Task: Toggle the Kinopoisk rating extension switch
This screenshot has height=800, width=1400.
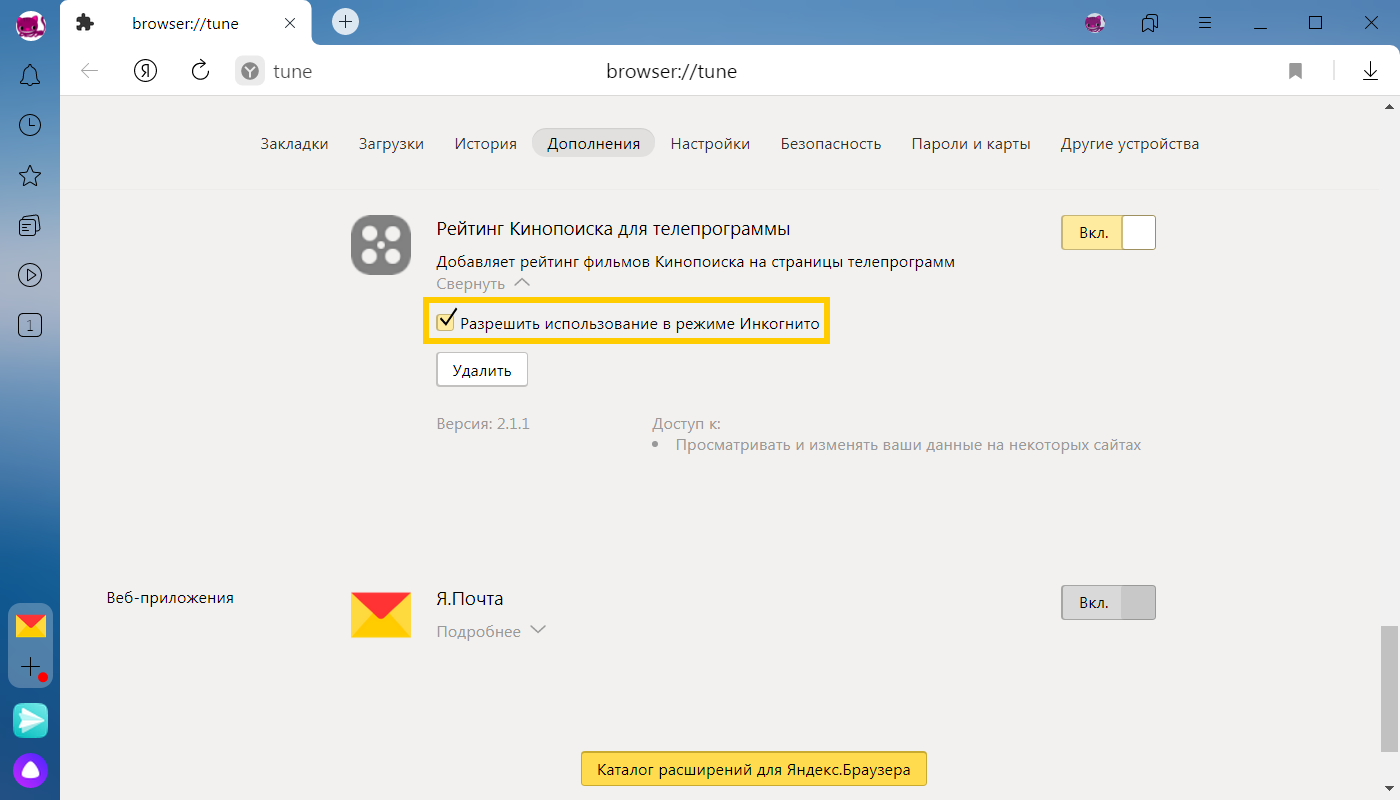Action: tap(1108, 233)
